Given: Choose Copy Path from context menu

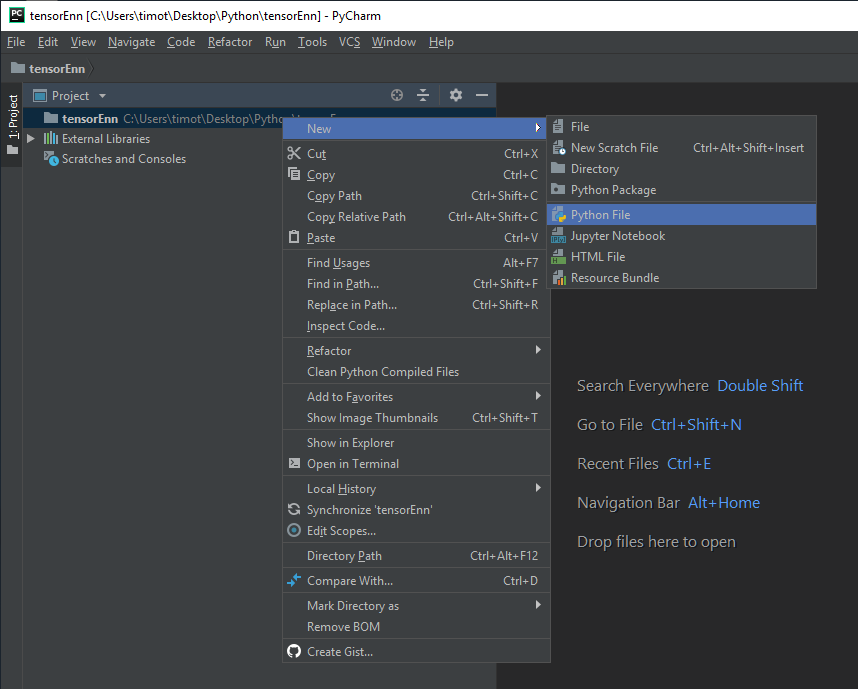Looking at the screenshot, I should click(x=416, y=195).
